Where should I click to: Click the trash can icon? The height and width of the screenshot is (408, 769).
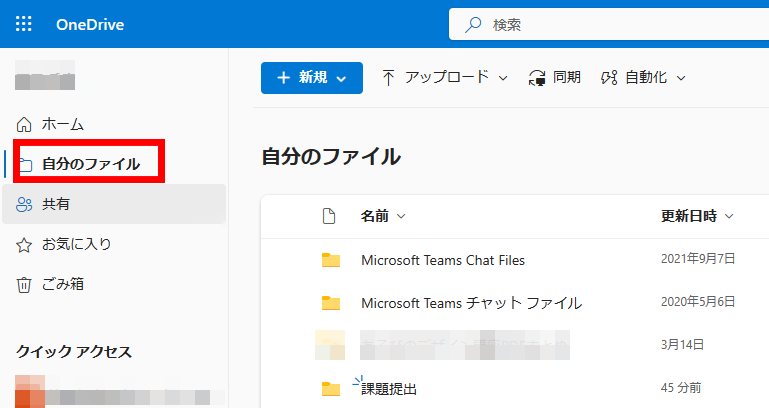coord(24,285)
